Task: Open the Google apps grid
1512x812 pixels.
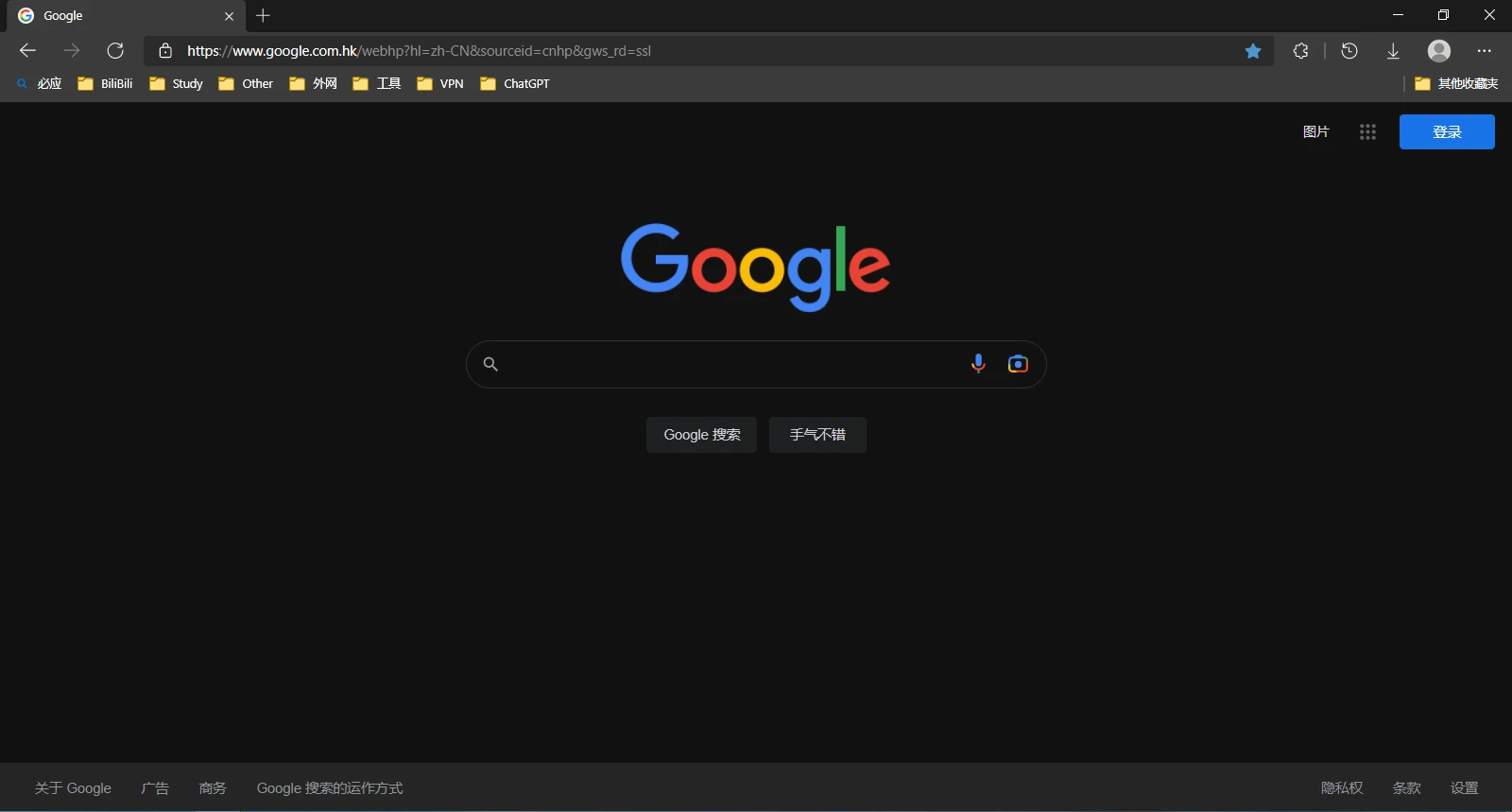Action: pos(1367,132)
